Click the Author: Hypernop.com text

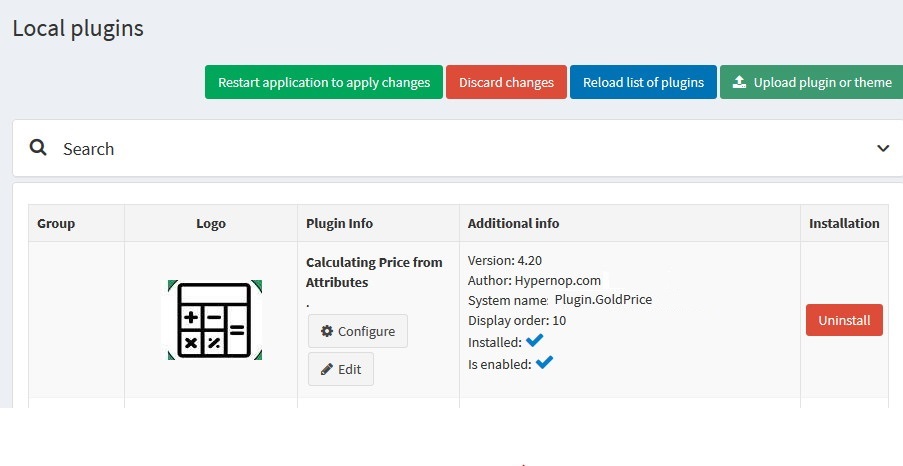tap(534, 281)
